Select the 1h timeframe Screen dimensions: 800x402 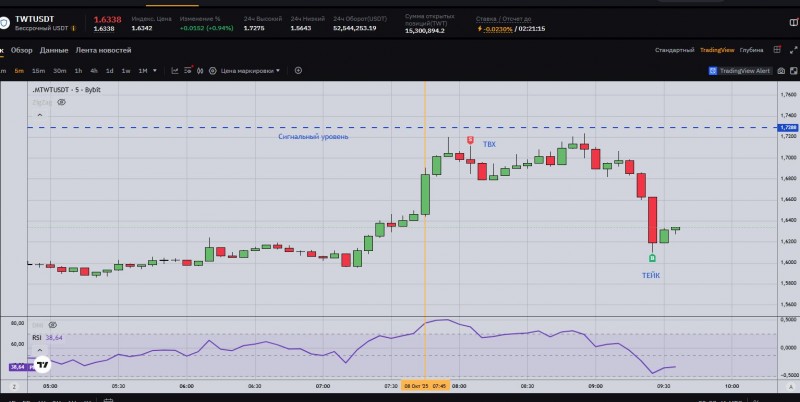pos(78,71)
